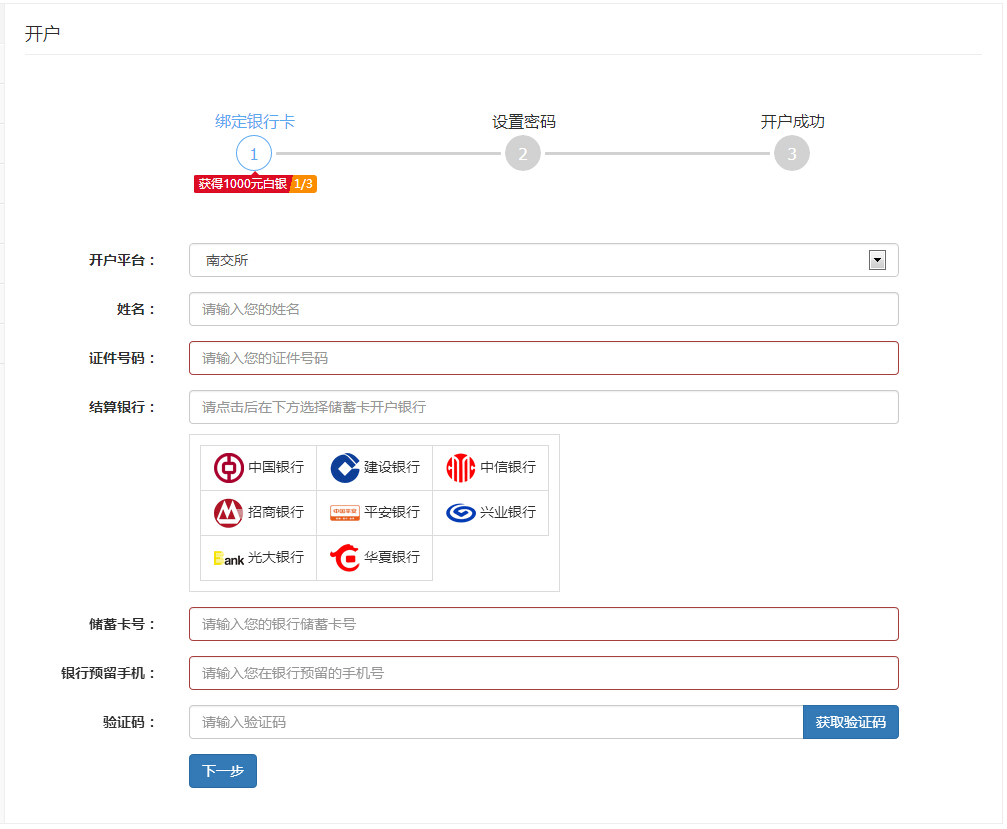
Task: Pick the 光大银行 bank icon
Action: pyautogui.click(x=257, y=557)
